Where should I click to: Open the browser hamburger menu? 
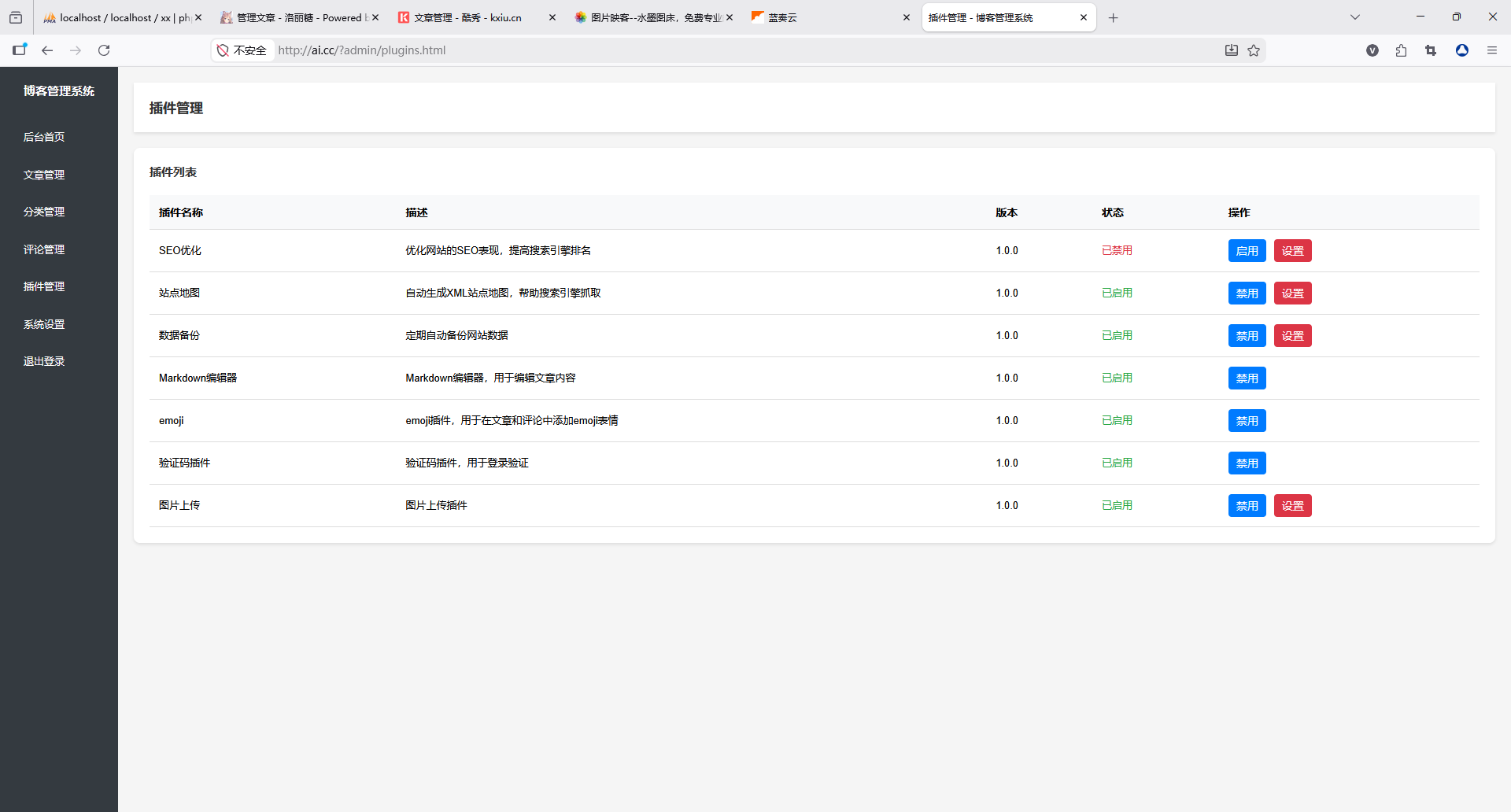[1491, 50]
